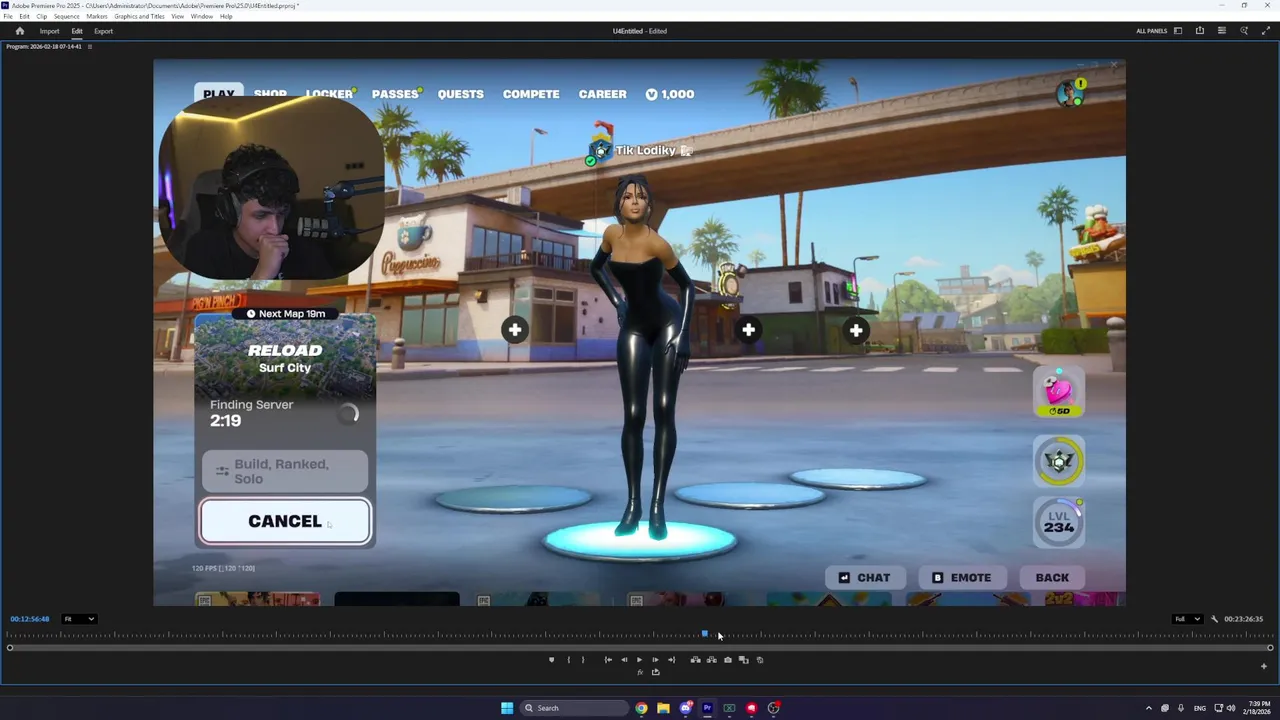Click the blue playhead marker on time ruler

705,634
